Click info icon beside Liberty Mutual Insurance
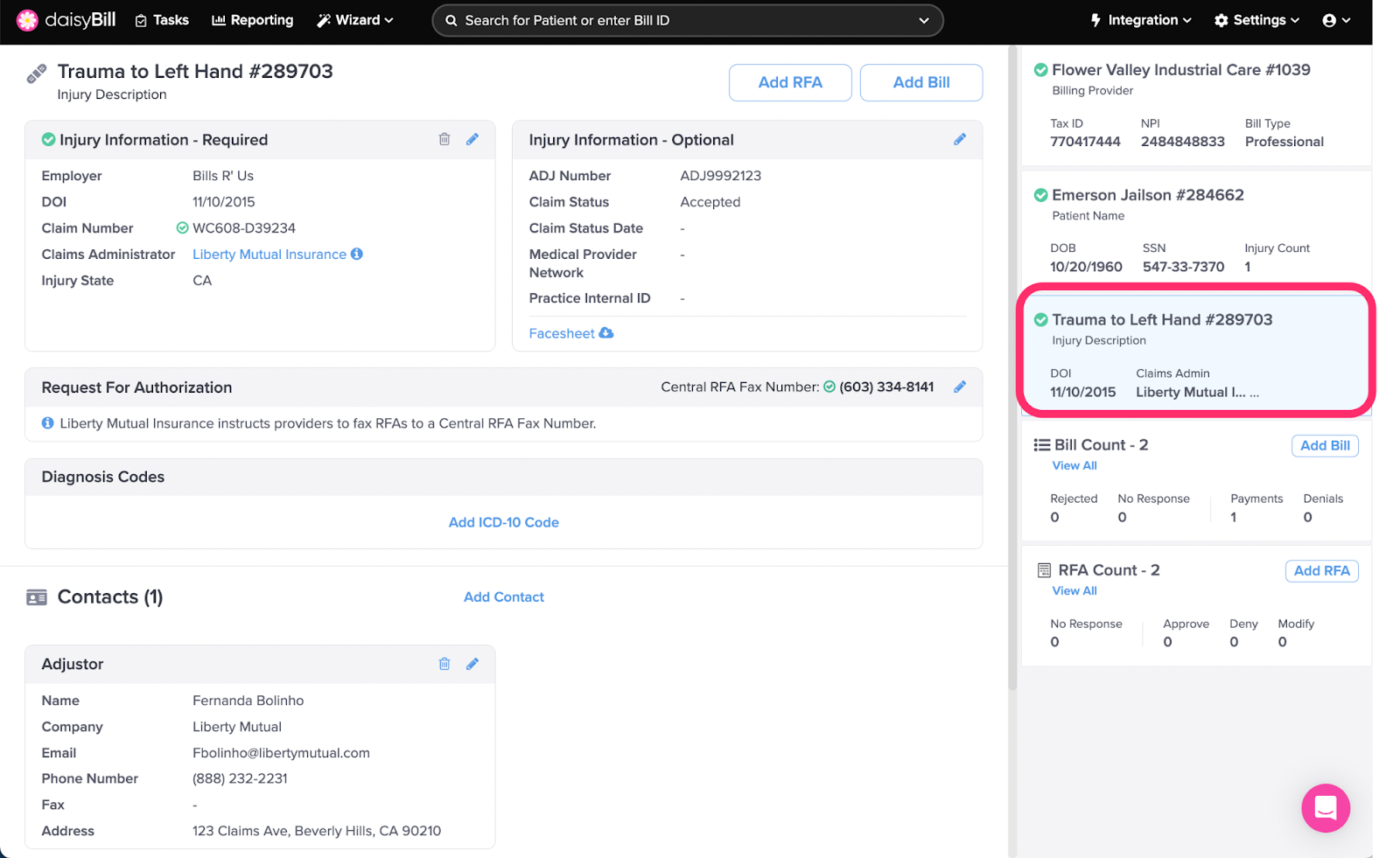Image resolution: width=1400 pixels, height=858 pixels. point(357,254)
